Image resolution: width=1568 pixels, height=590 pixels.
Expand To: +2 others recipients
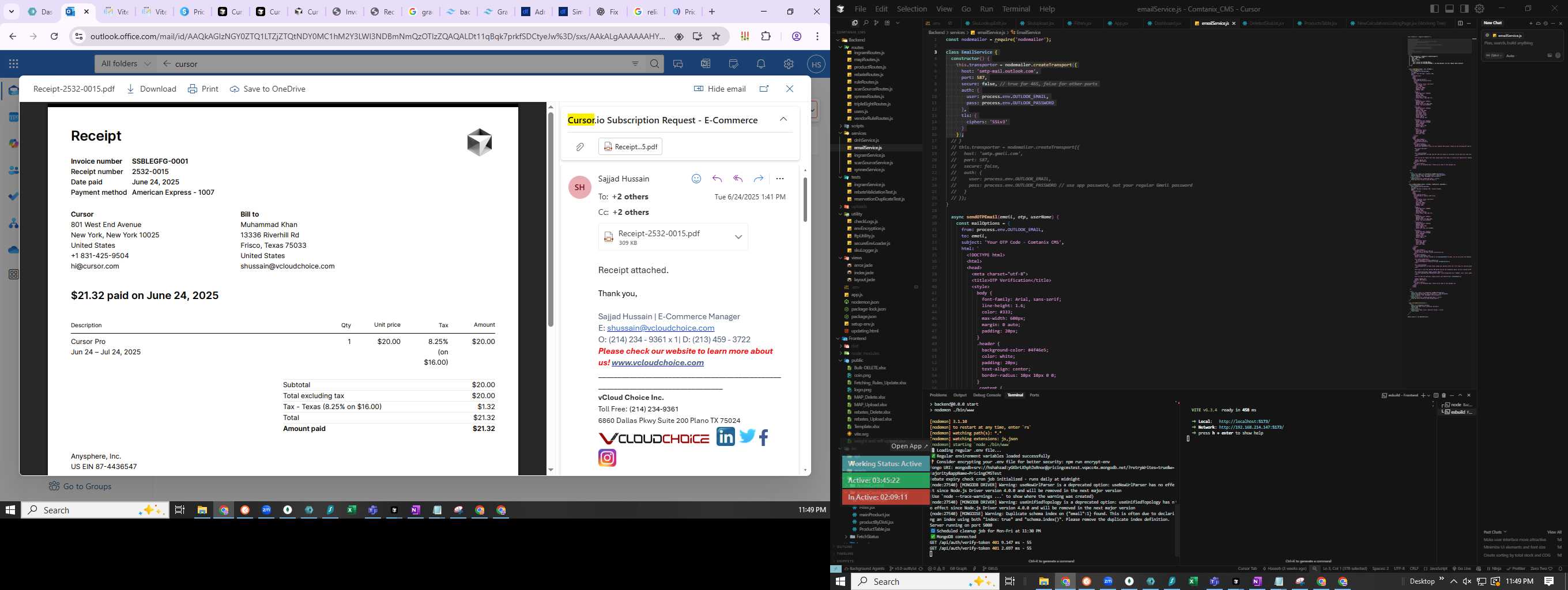point(630,197)
